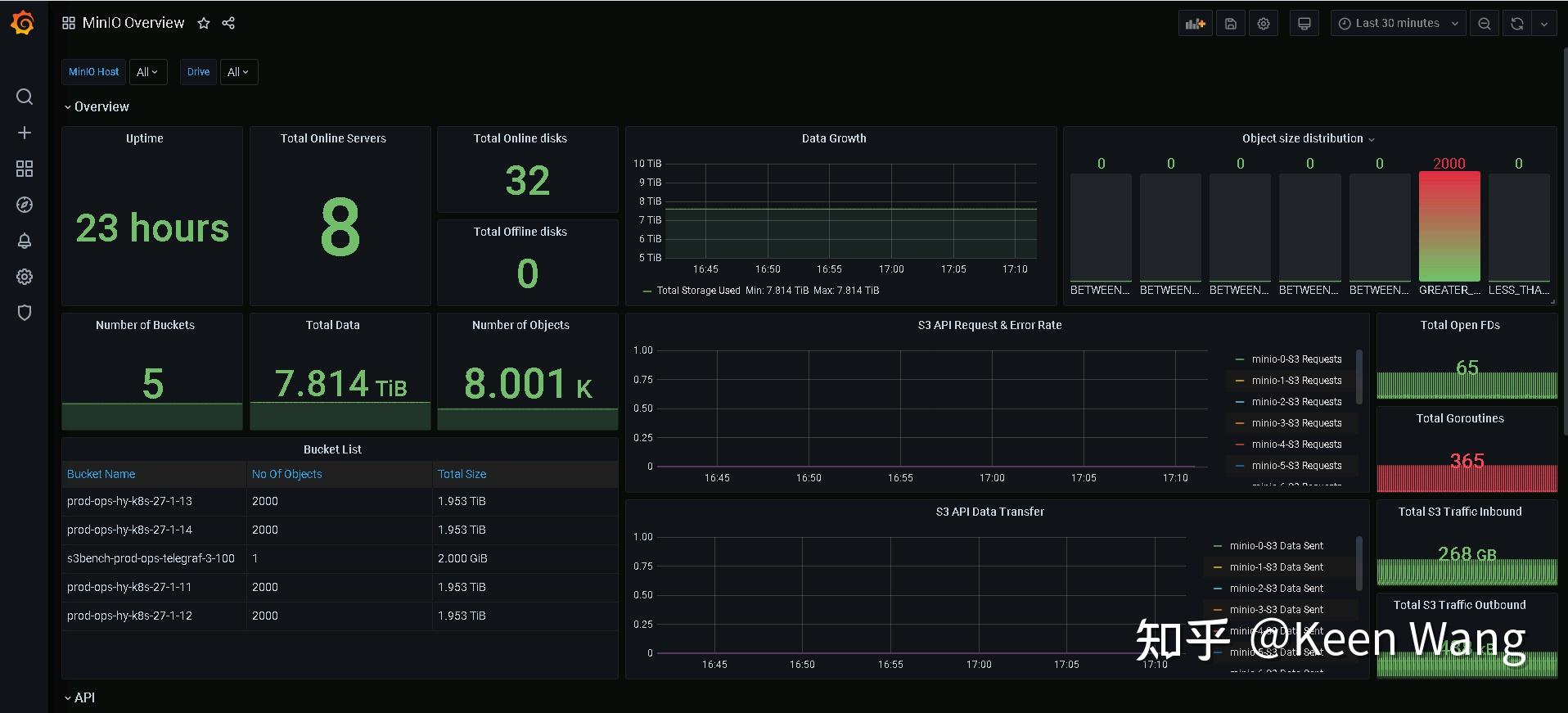The image size is (1568, 713).
Task: Expand the API row
Action: click(x=79, y=697)
